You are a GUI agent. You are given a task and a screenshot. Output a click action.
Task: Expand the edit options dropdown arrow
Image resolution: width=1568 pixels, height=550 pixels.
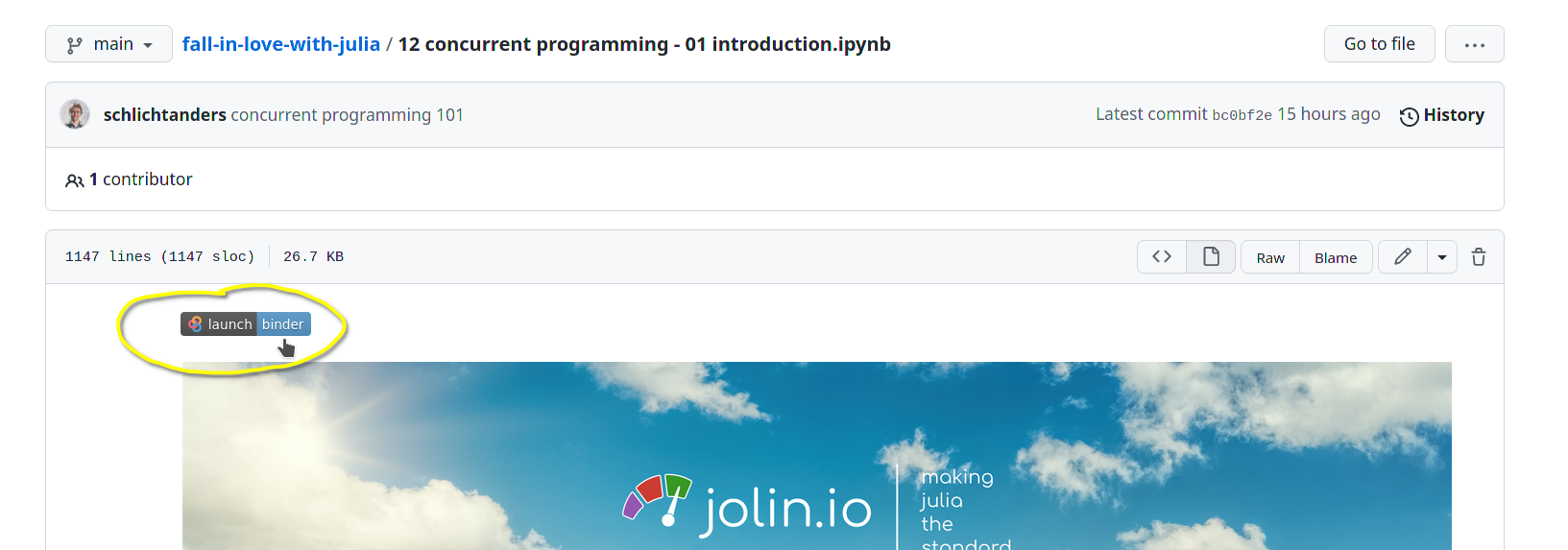click(x=1442, y=257)
